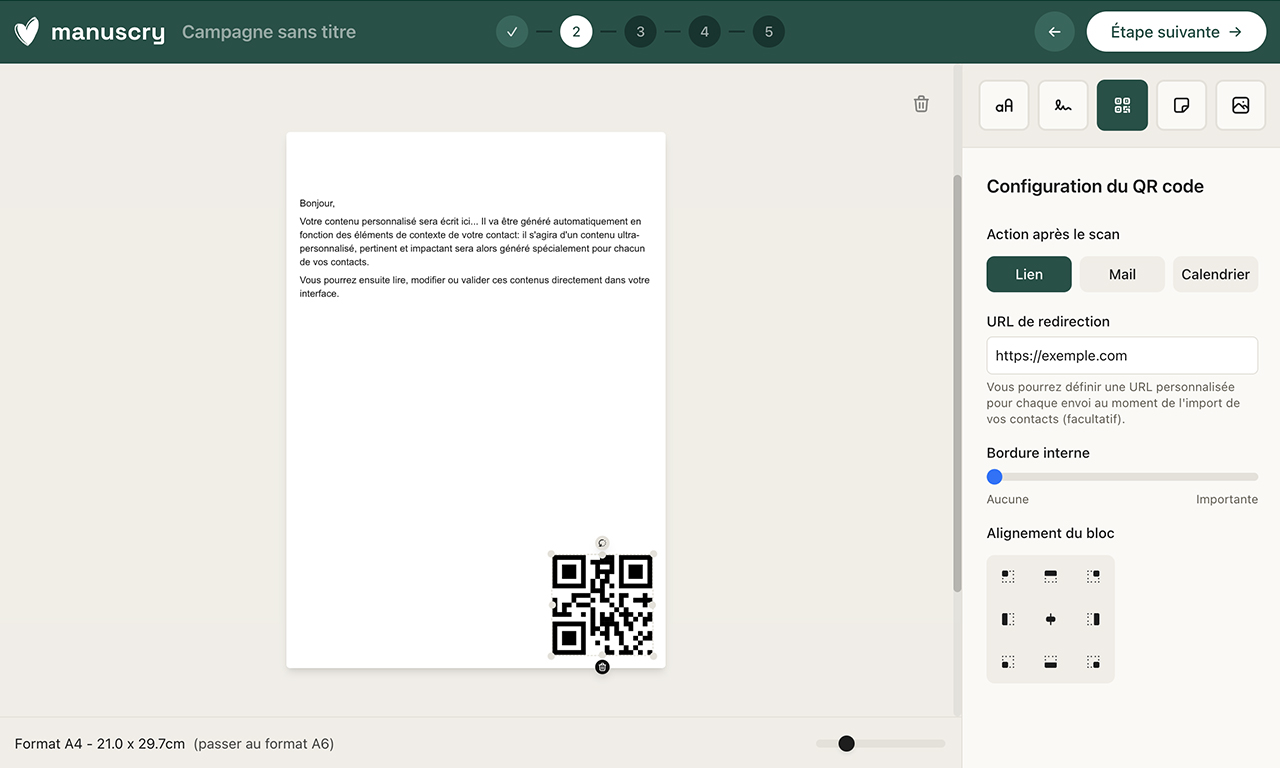Adjust the Bordure interne slider
The height and width of the screenshot is (768, 1280).
point(995,476)
